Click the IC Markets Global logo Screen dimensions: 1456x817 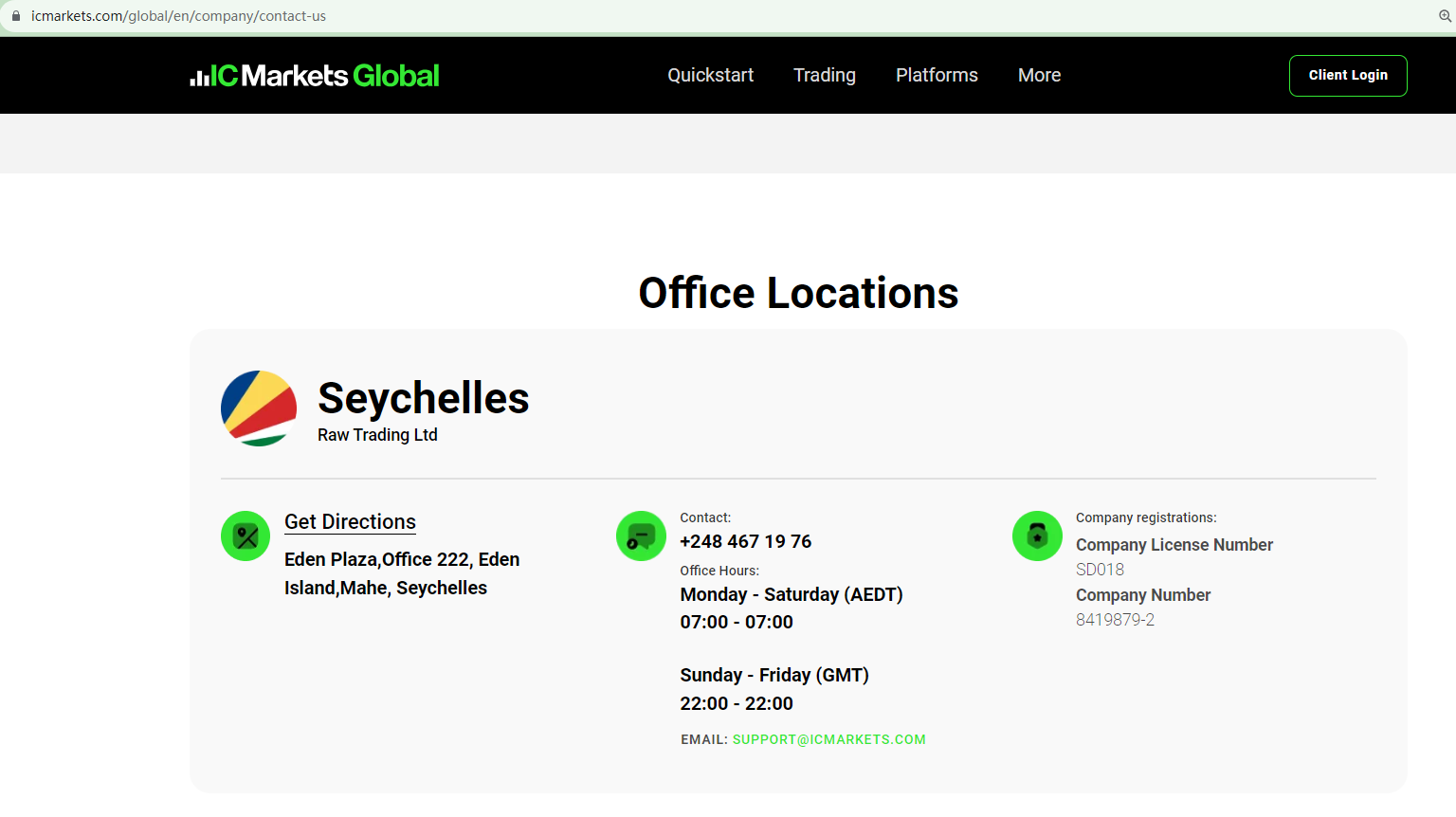[315, 76]
